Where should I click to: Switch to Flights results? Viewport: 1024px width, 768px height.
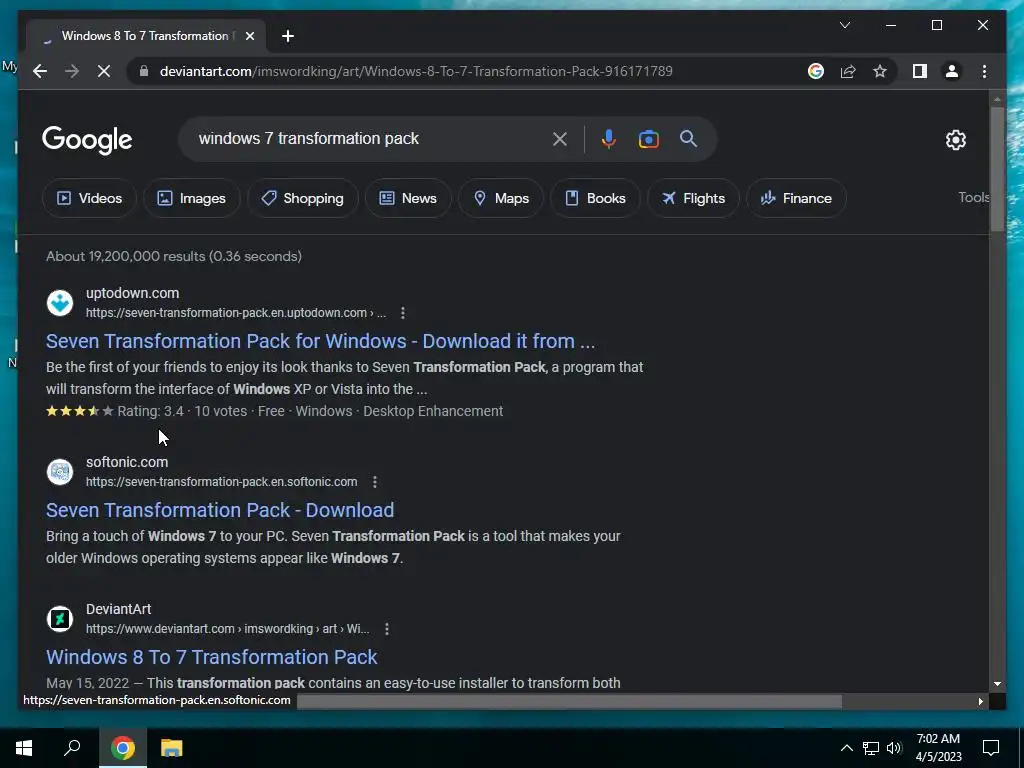coord(693,198)
